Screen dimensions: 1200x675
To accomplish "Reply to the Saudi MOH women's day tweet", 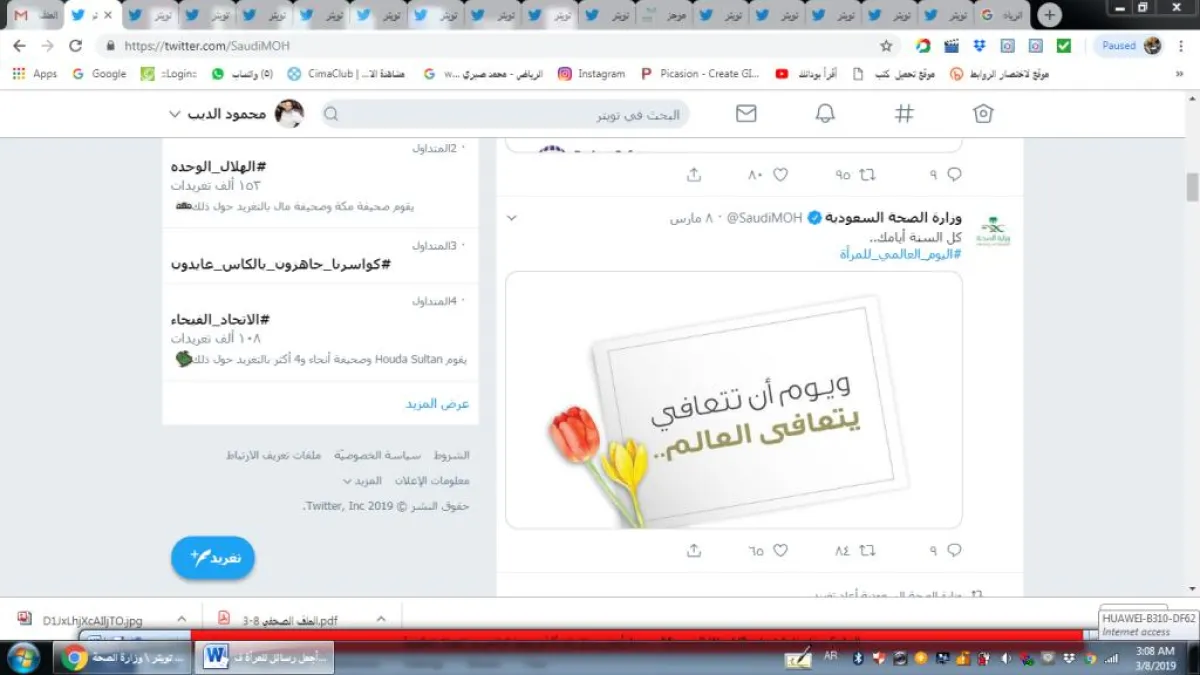I will pos(954,550).
